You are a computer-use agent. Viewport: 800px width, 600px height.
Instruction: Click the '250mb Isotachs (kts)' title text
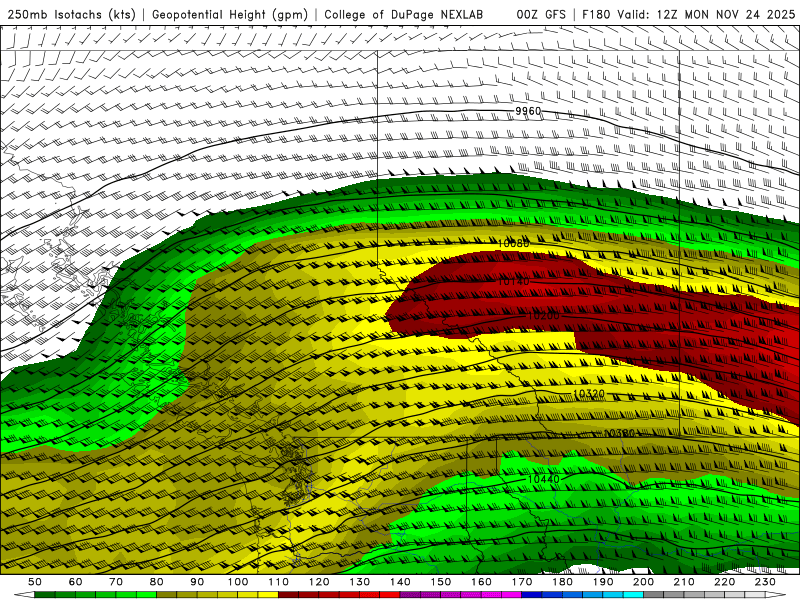pyautogui.click(x=71, y=14)
